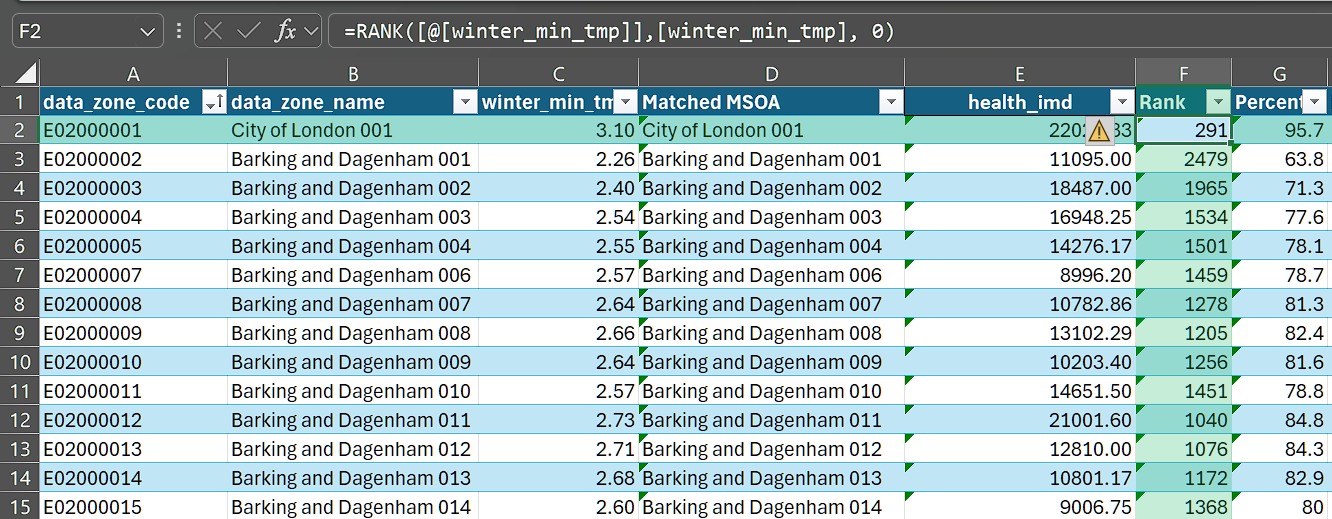
Task: Click the Insert Function fx icon
Action: [x=286, y=31]
